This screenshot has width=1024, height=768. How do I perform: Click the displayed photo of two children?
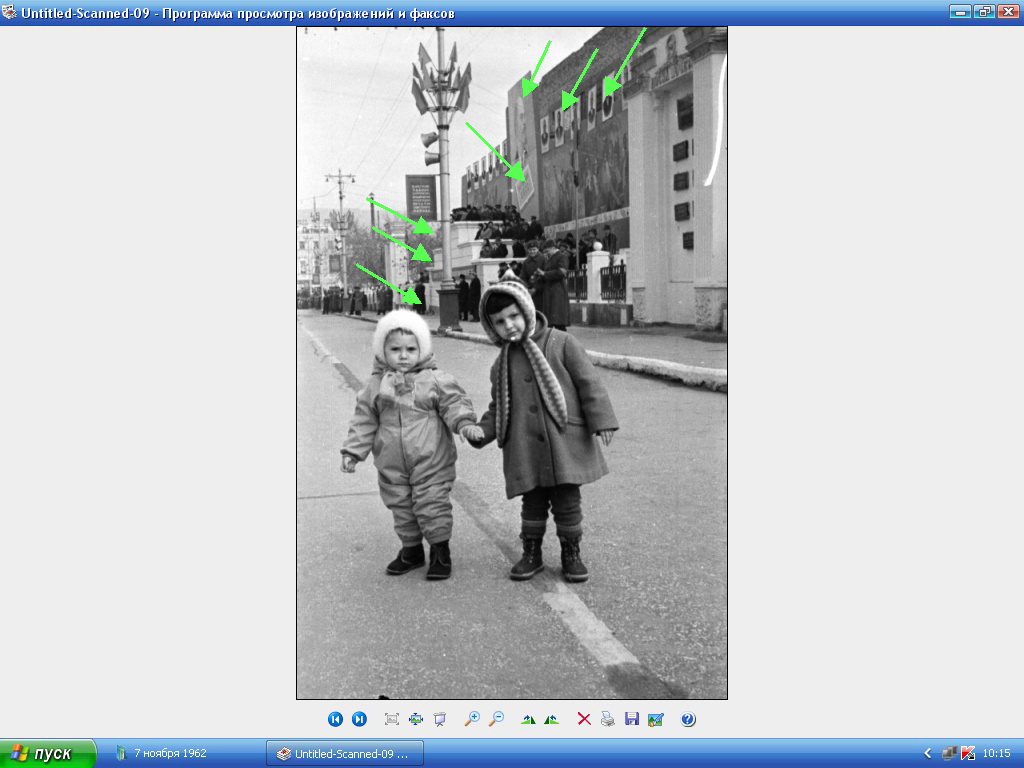[511, 400]
